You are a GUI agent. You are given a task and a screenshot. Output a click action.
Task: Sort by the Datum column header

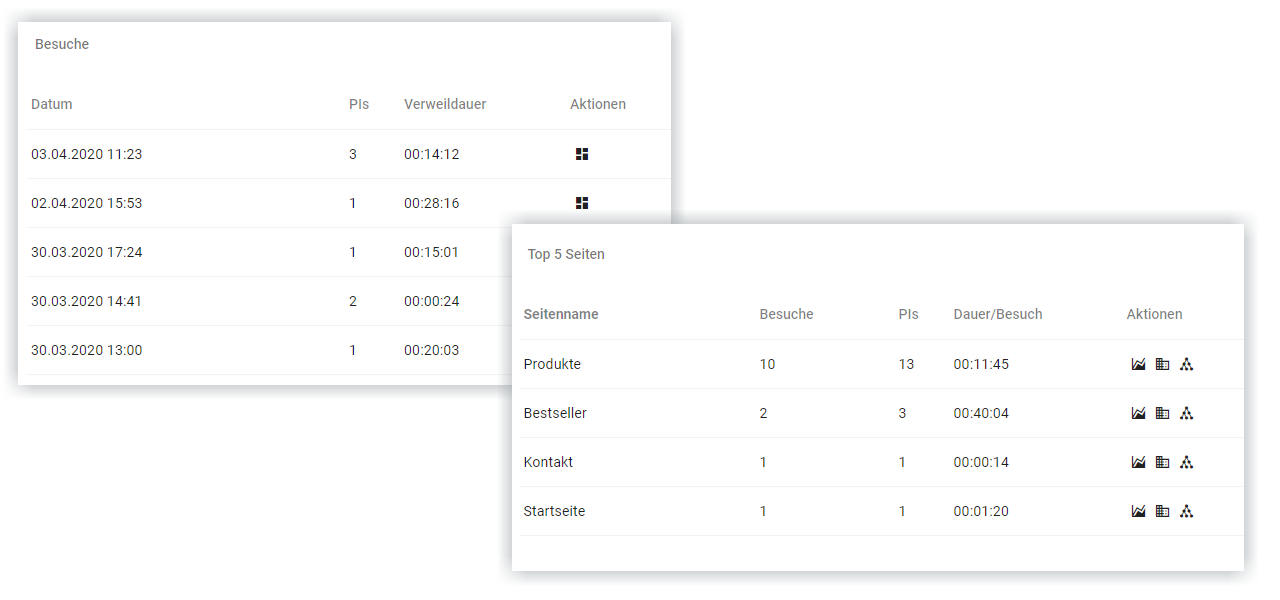click(52, 104)
